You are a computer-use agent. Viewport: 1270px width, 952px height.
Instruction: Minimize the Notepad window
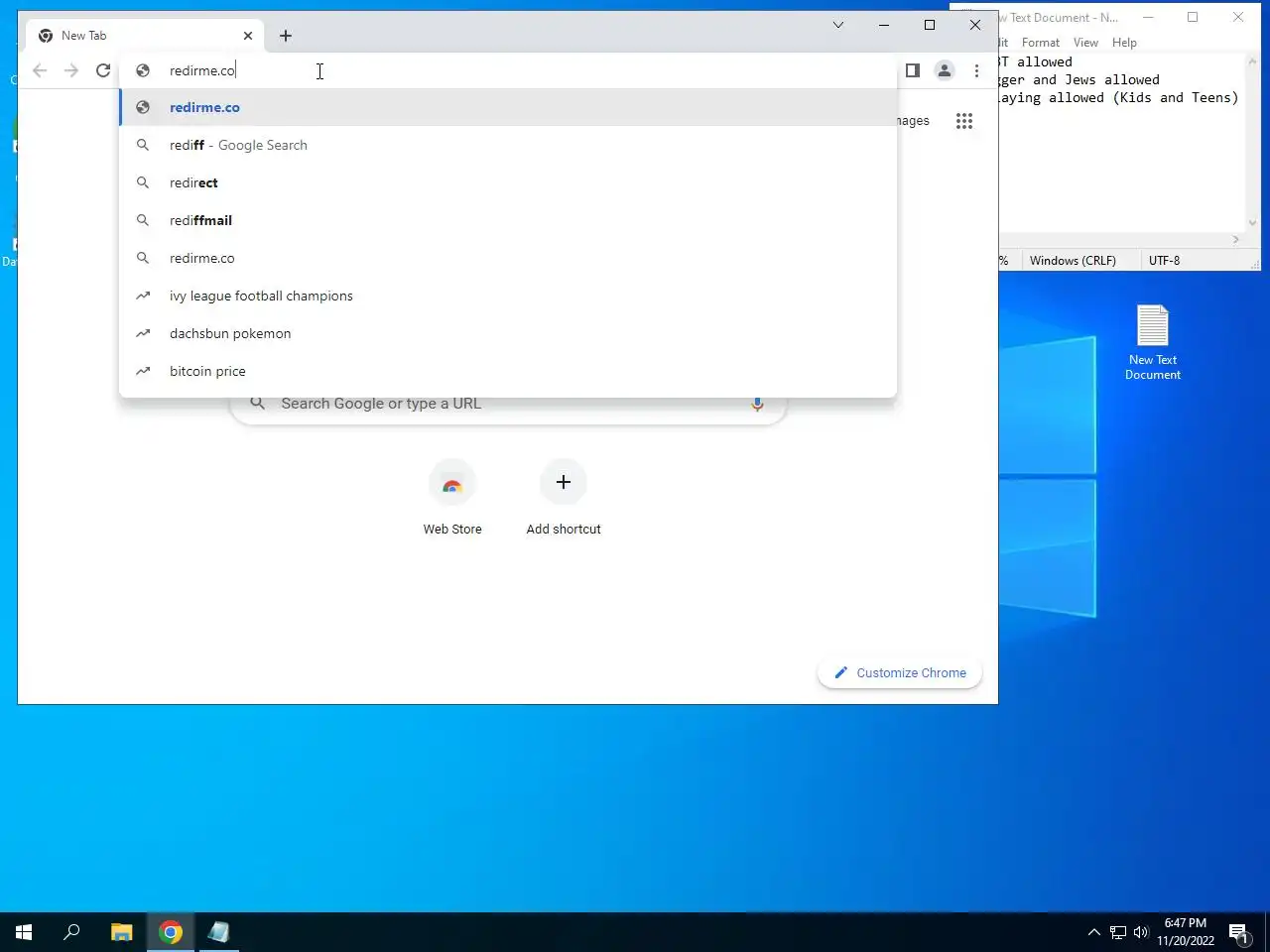(x=1148, y=17)
